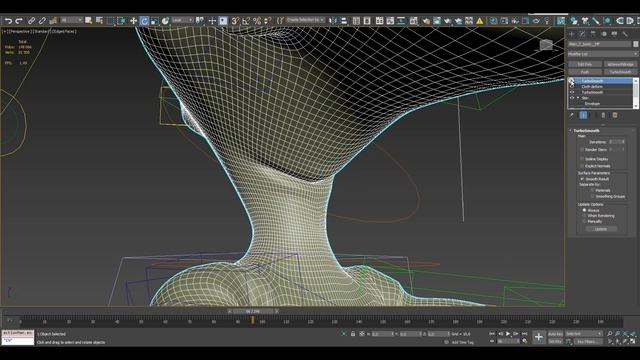Choose the Rectangular Selection Region icon
The width and height of the screenshot is (640, 360).
[110, 20]
